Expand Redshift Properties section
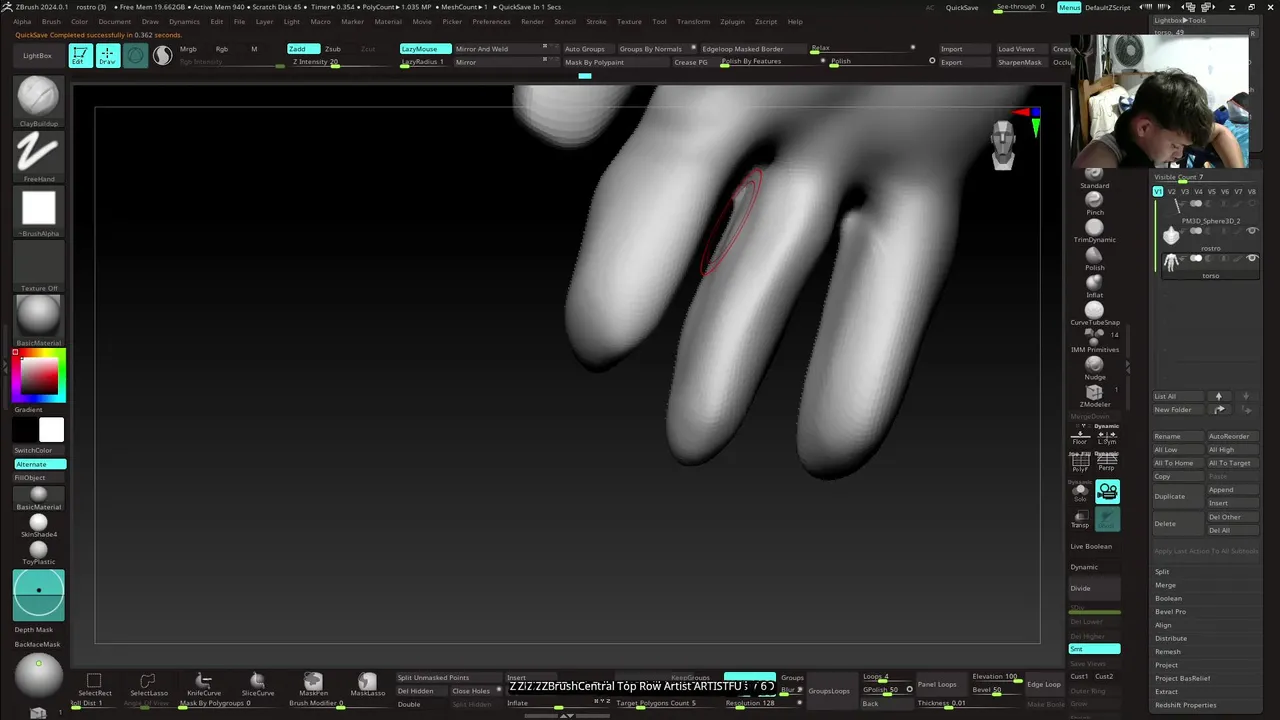This screenshot has height=720, width=1280. [x=1185, y=705]
